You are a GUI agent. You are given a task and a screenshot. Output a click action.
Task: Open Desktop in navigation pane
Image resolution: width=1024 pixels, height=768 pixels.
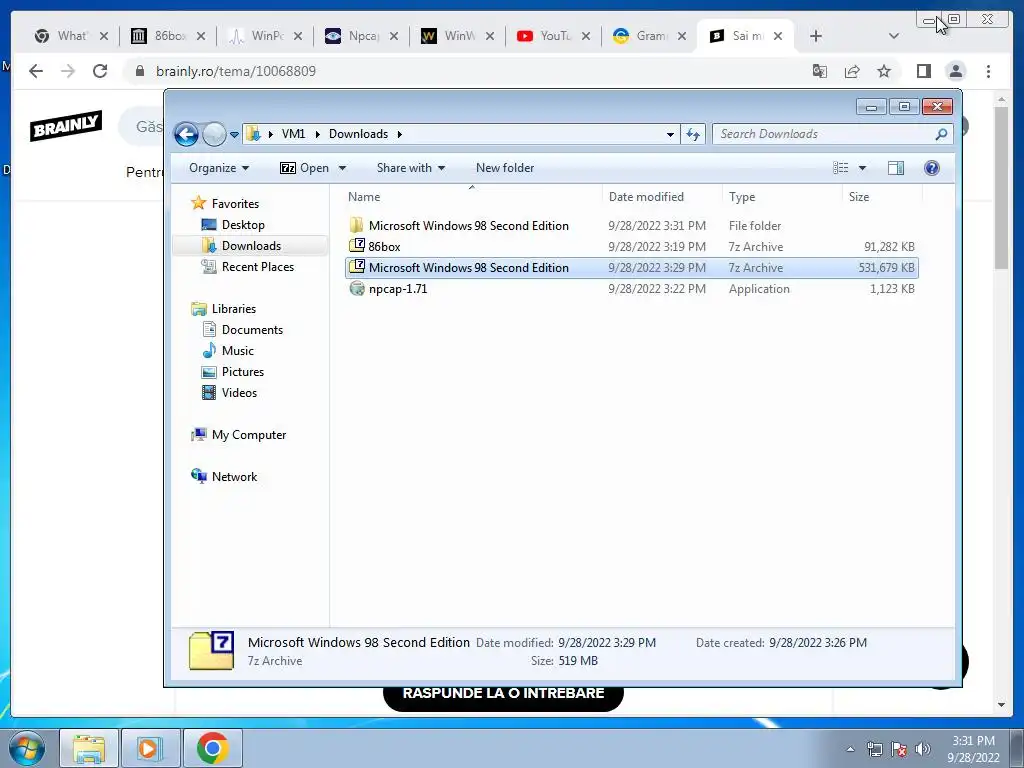243,225
